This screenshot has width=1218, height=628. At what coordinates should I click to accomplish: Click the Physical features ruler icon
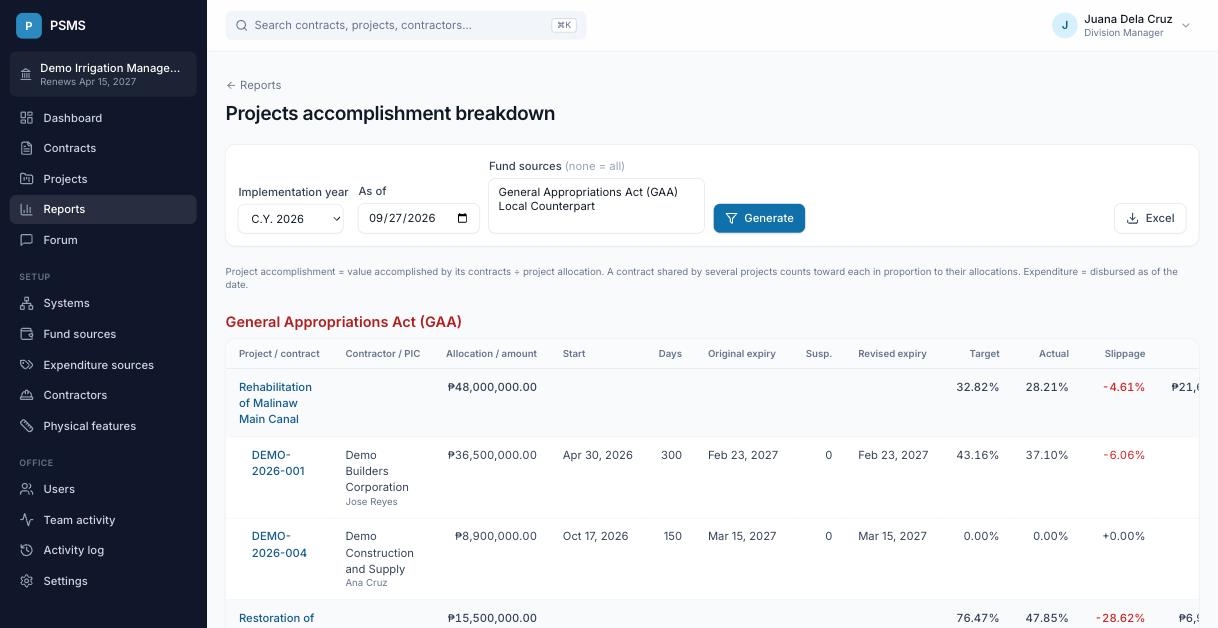pos(27,426)
